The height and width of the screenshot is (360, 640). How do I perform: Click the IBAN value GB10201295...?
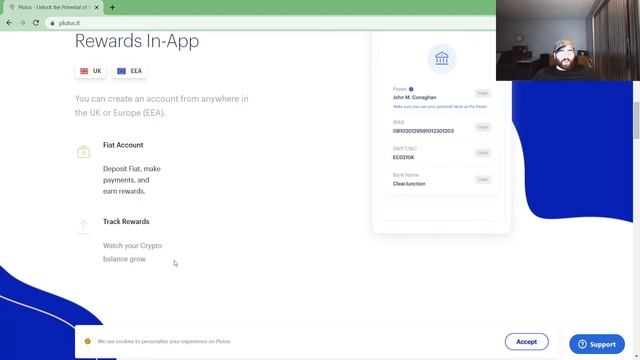coord(423,131)
